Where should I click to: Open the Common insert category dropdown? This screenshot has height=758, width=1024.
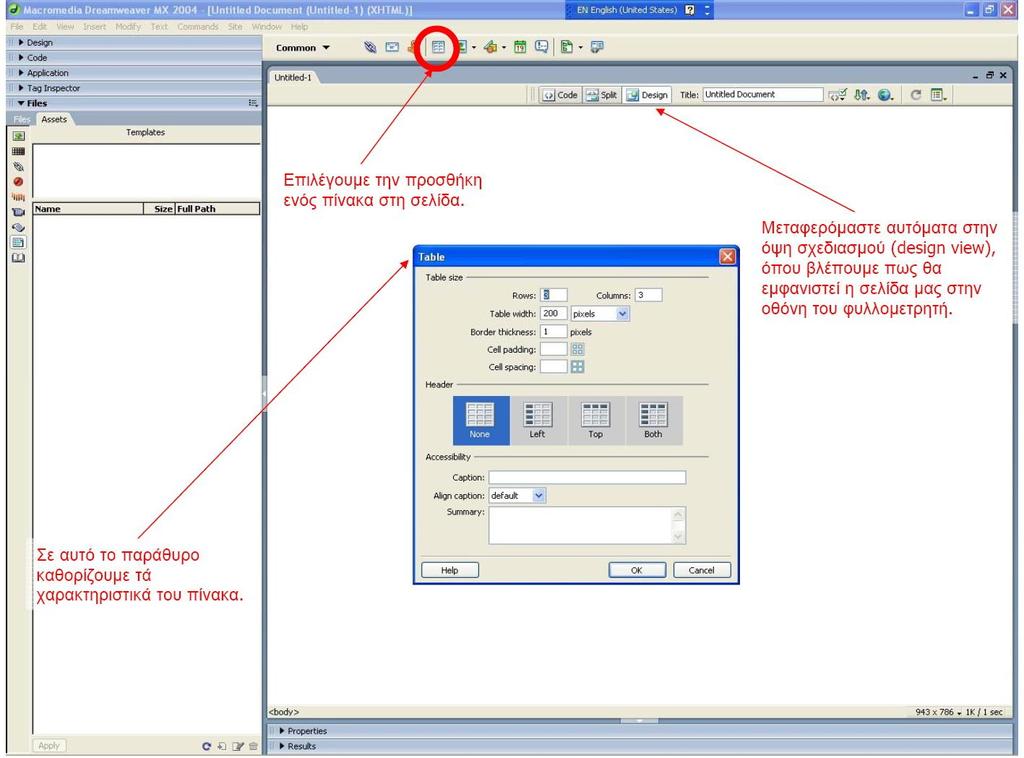tap(302, 48)
